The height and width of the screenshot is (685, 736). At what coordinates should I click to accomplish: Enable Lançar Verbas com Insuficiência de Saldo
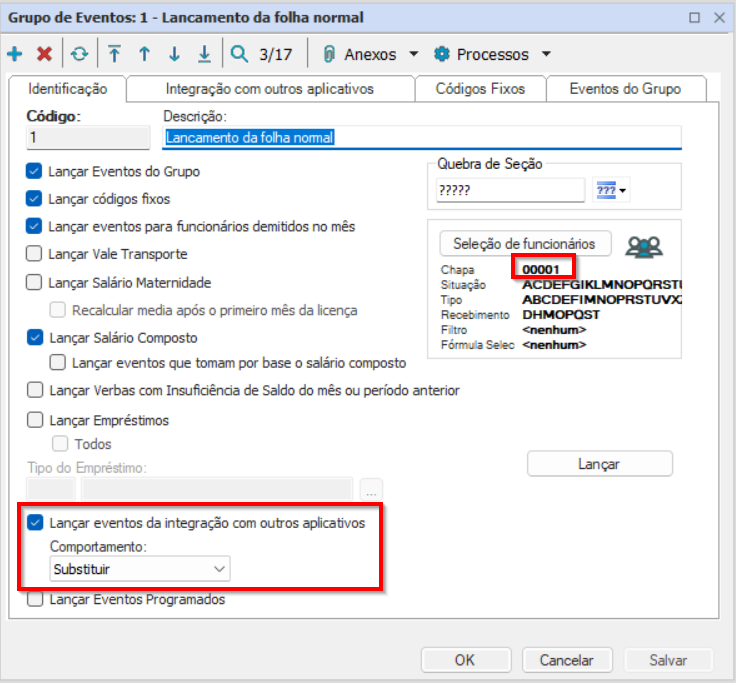pos(35,390)
